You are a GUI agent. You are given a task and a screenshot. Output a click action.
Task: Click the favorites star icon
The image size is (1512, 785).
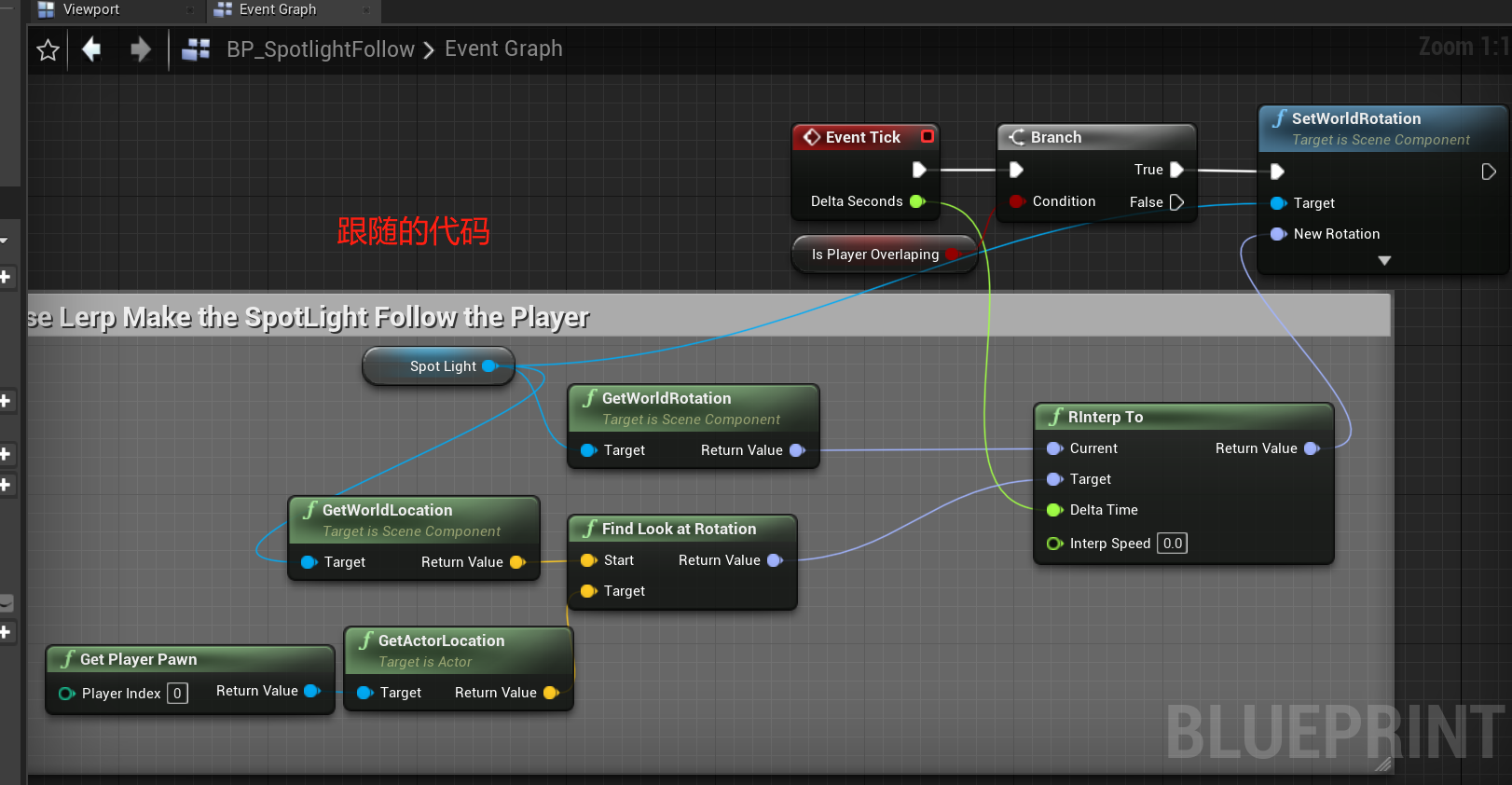(48, 49)
